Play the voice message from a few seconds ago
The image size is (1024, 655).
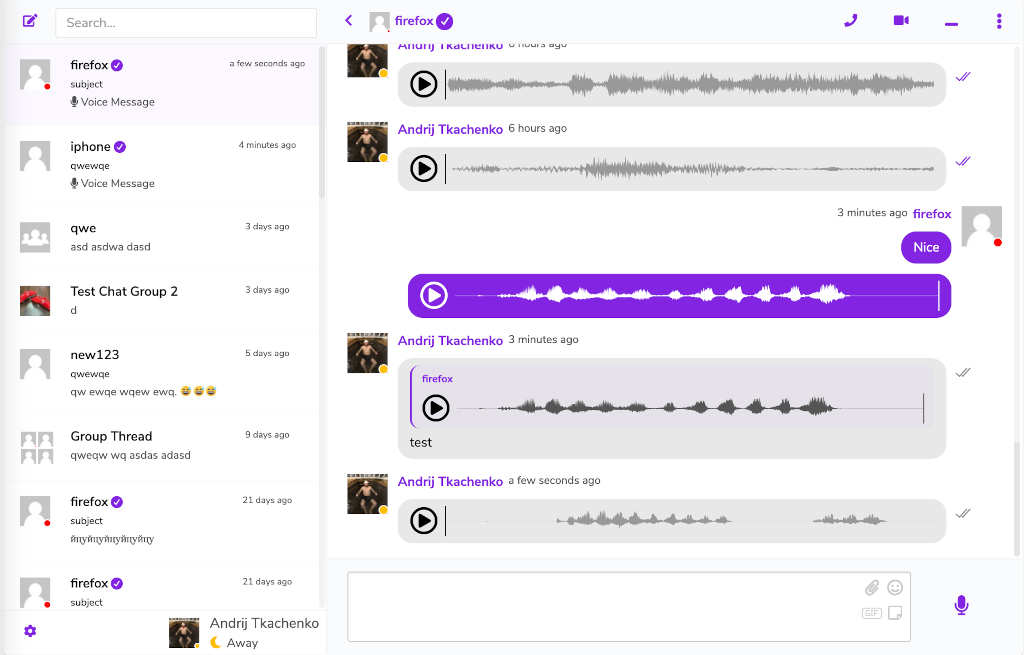tap(423, 520)
